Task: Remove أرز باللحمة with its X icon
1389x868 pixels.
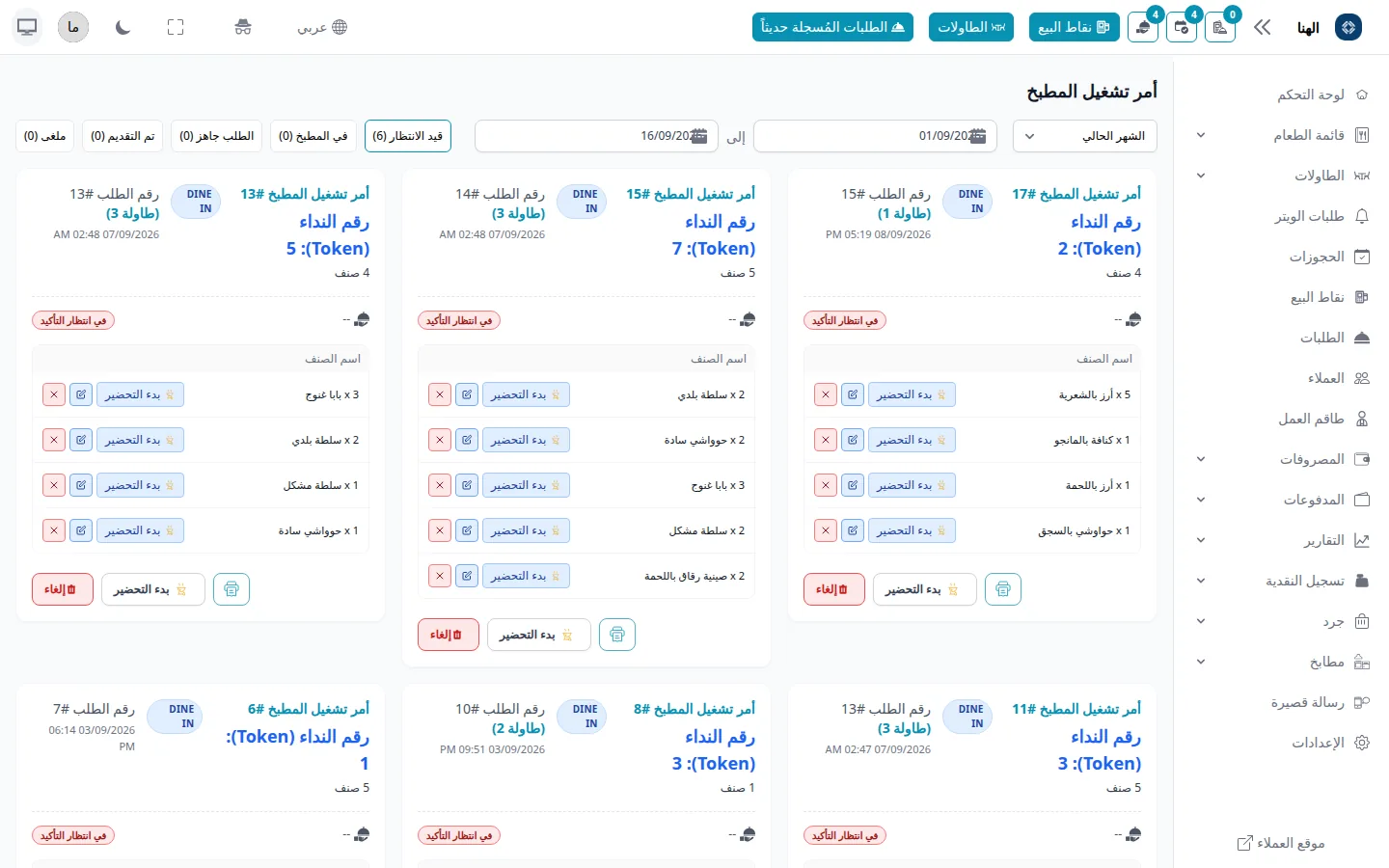Action: [x=826, y=485]
